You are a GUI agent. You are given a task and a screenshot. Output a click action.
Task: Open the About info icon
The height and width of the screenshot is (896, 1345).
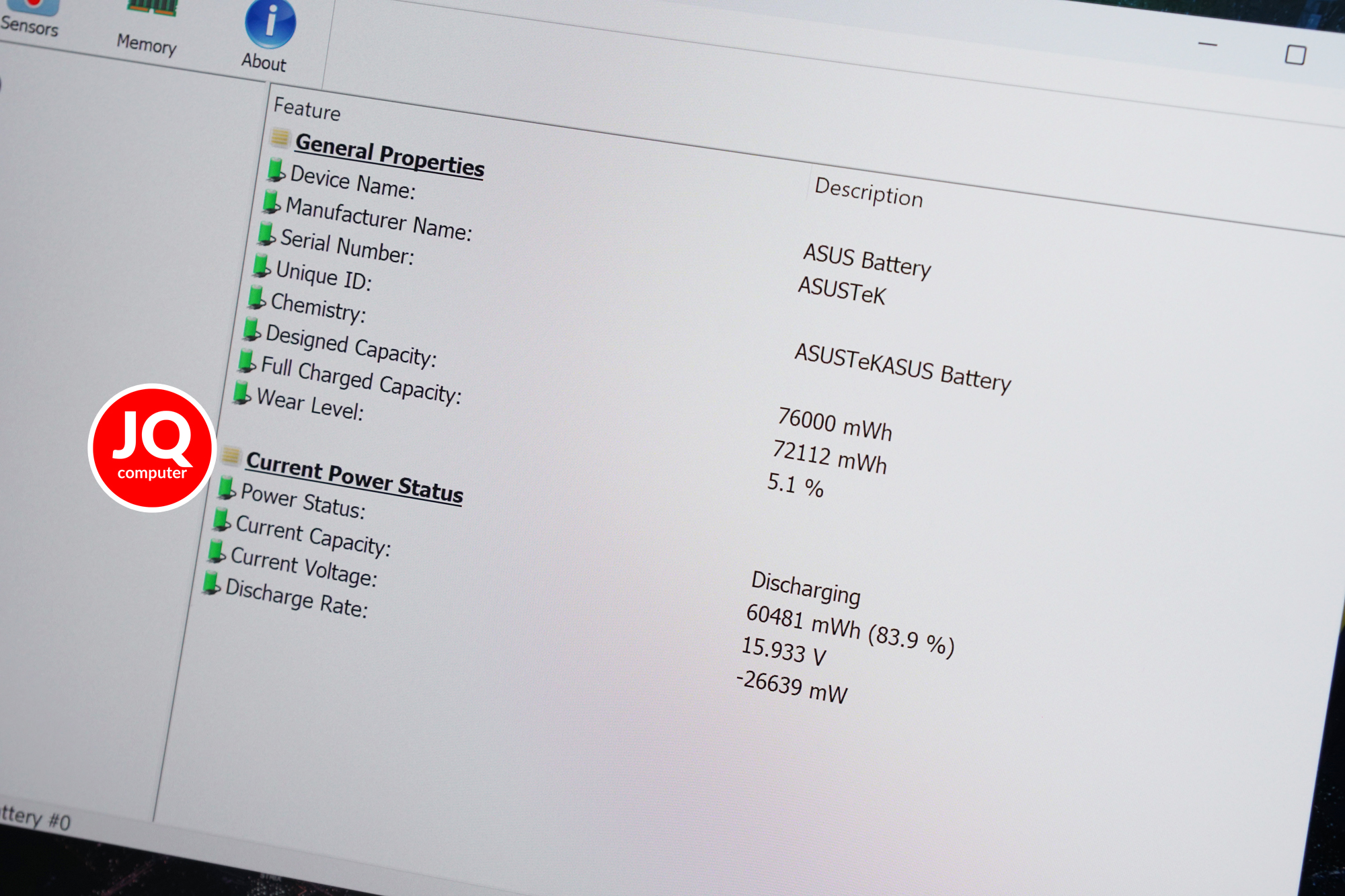270,24
